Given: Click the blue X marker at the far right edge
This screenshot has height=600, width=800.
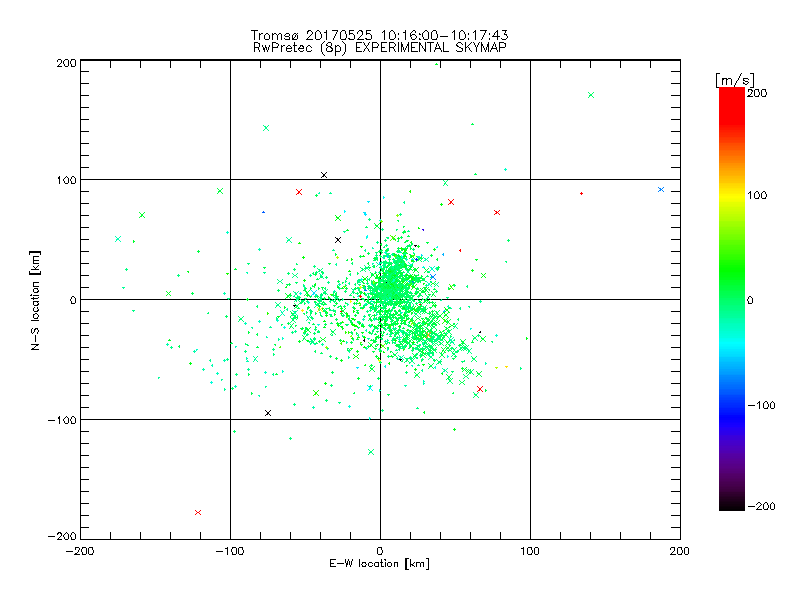Looking at the screenshot, I should [661, 189].
